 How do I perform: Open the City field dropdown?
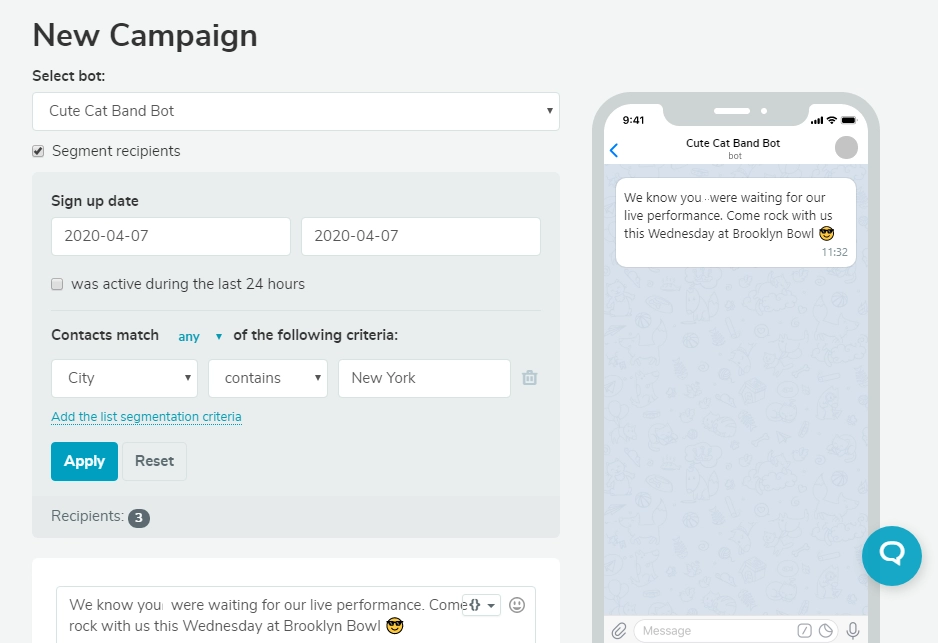coord(124,378)
